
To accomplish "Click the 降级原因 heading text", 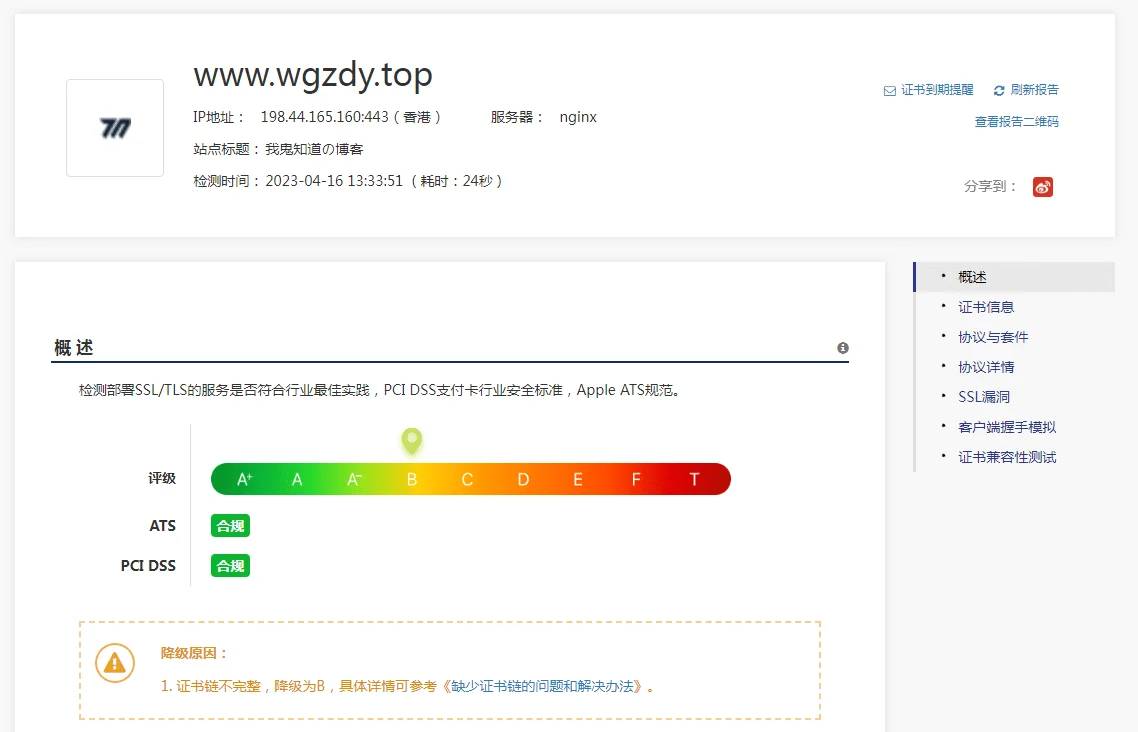I will pos(194,654).
